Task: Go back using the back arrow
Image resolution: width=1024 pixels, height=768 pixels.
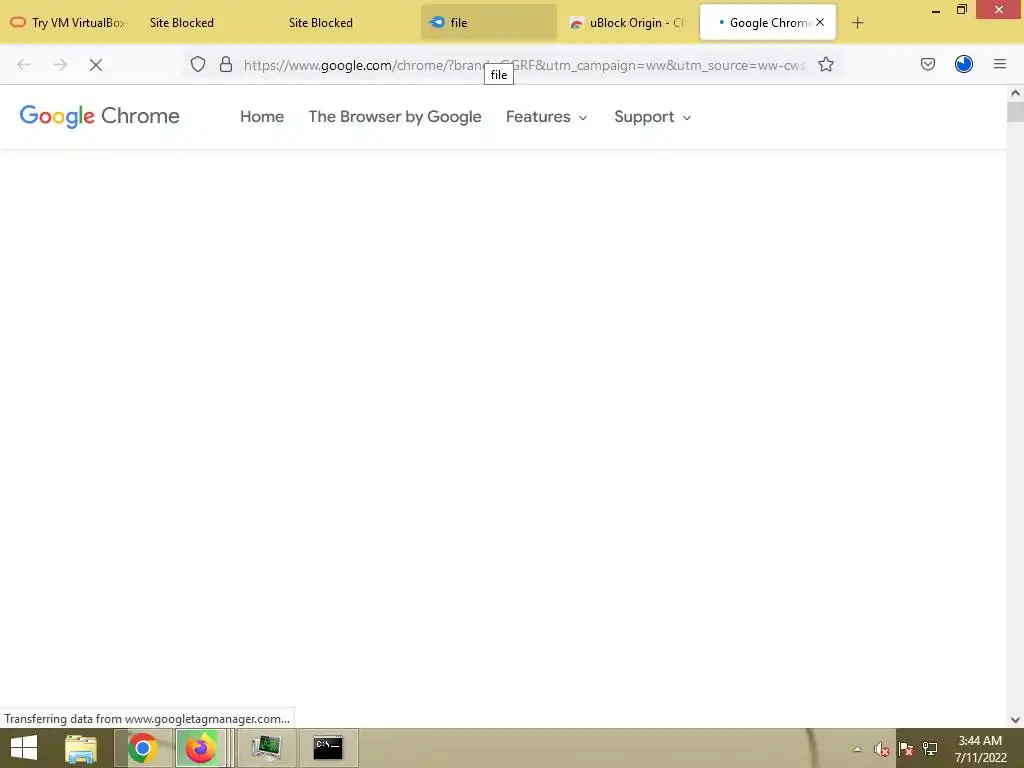Action: point(24,64)
